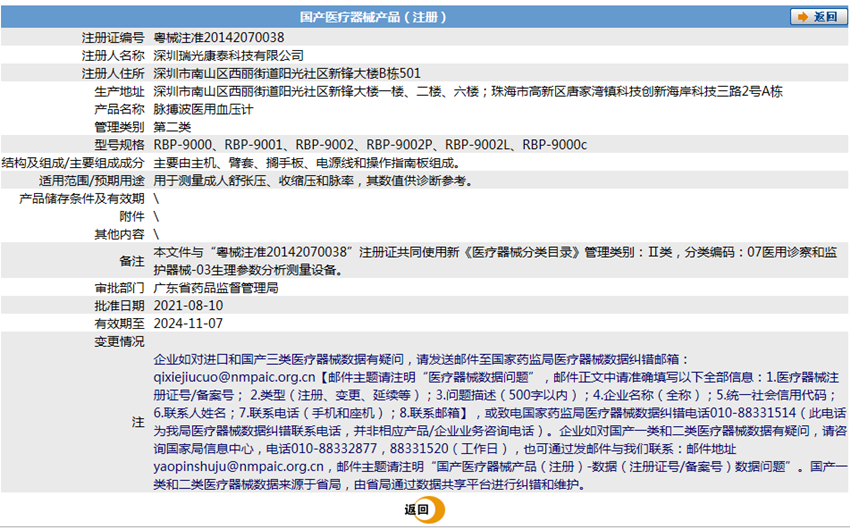Select intended use text 用于测量成人舒张压

click(x=313, y=180)
